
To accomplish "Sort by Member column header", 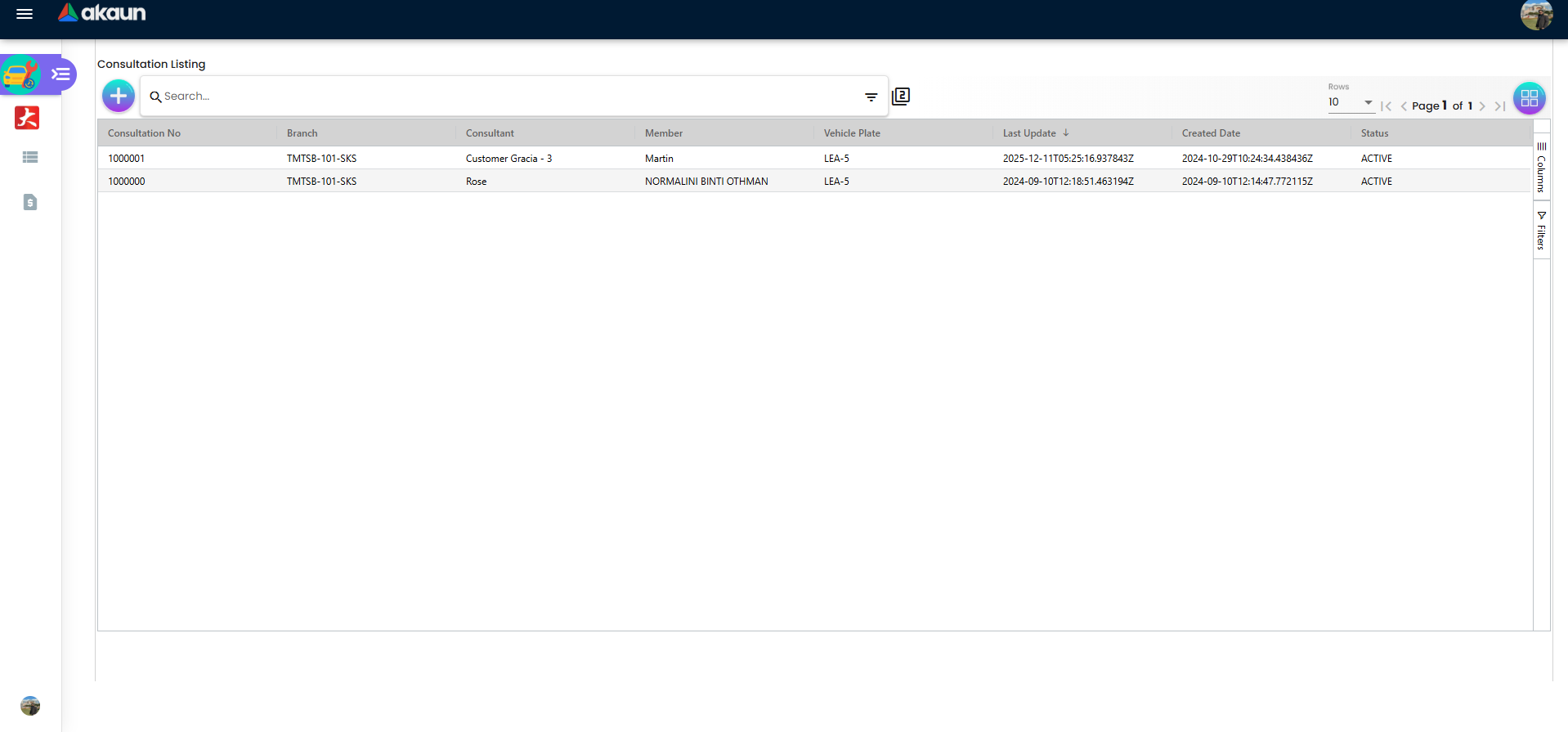I will (x=663, y=133).
